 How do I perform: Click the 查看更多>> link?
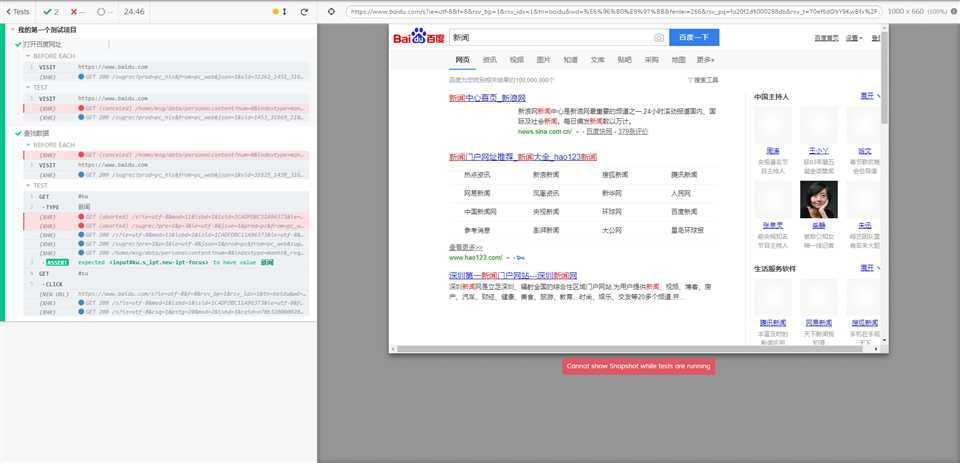point(465,247)
